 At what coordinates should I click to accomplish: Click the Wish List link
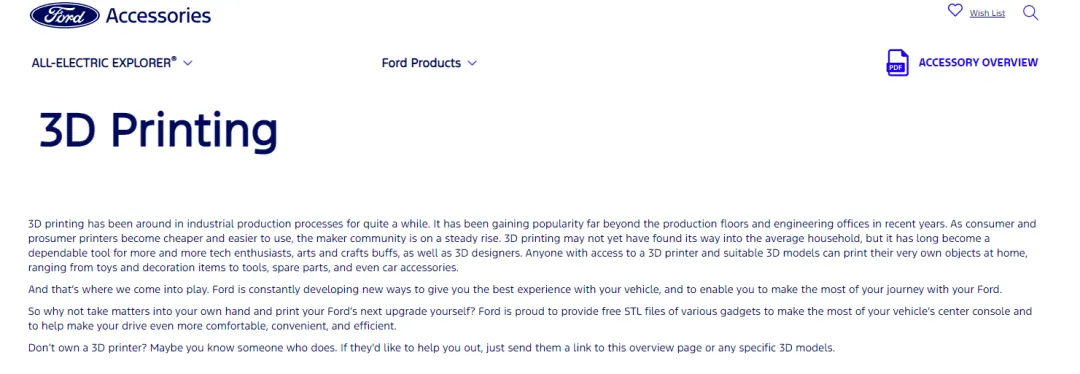[987, 13]
